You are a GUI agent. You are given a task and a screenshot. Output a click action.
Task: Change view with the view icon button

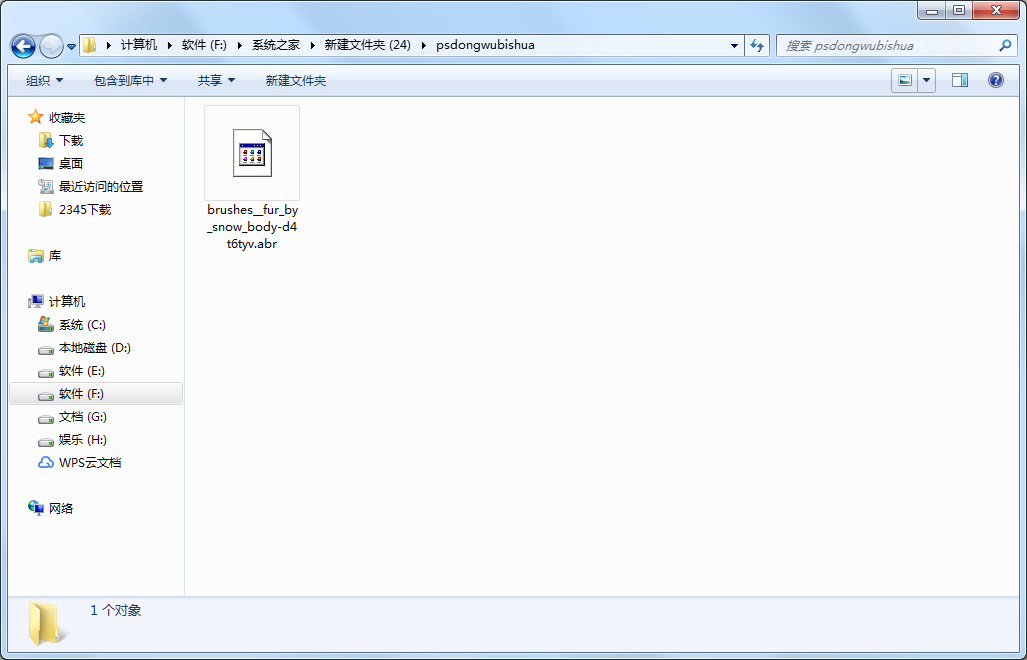coord(905,81)
